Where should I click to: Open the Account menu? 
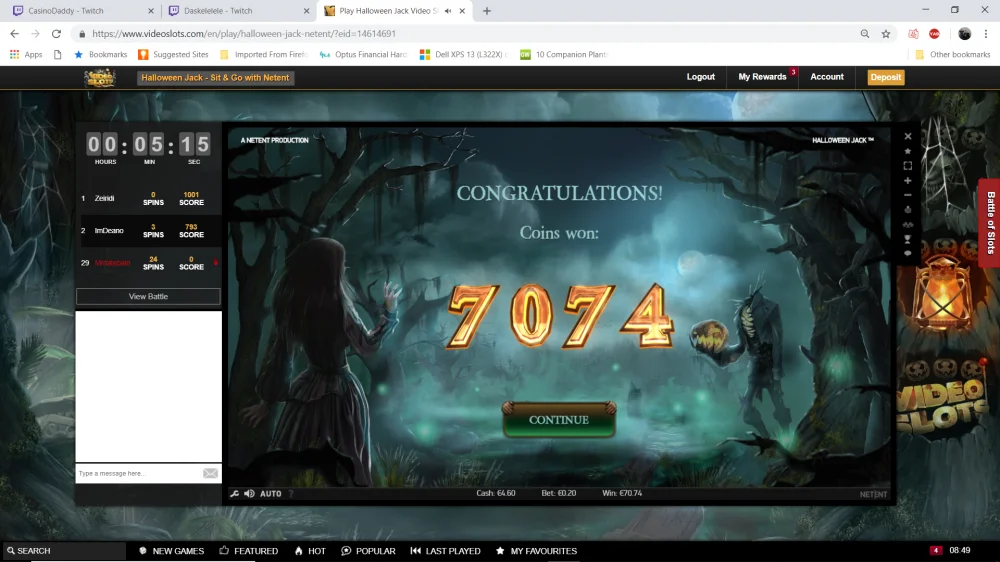click(827, 77)
